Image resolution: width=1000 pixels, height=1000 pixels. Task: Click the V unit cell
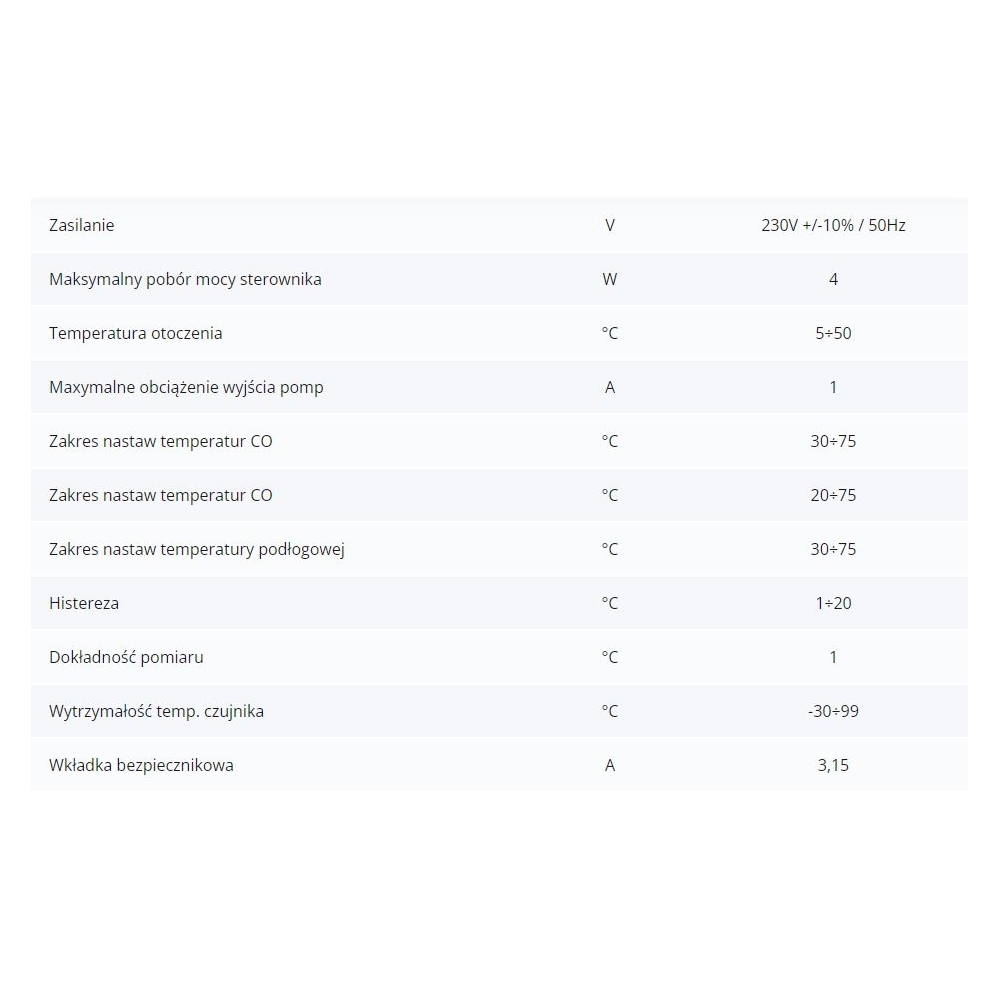click(x=610, y=225)
